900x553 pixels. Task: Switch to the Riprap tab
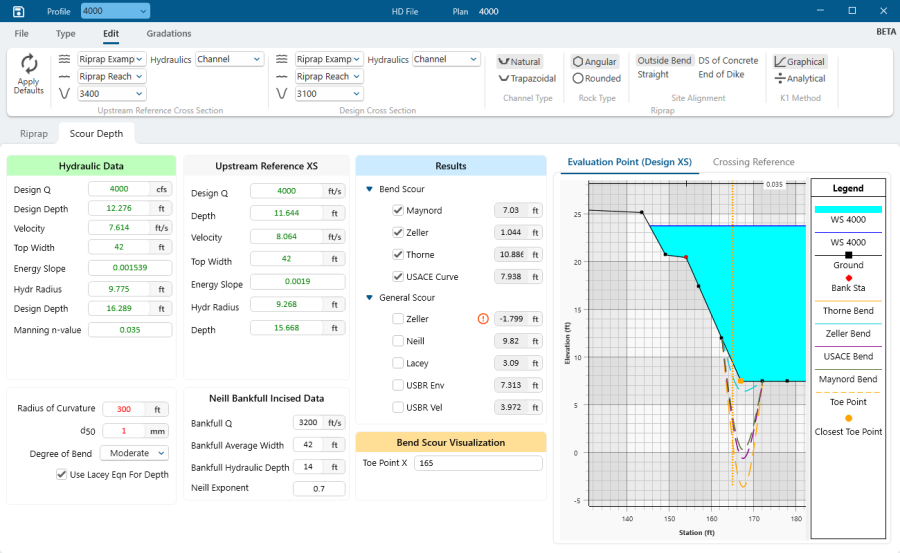(x=33, y=133)
